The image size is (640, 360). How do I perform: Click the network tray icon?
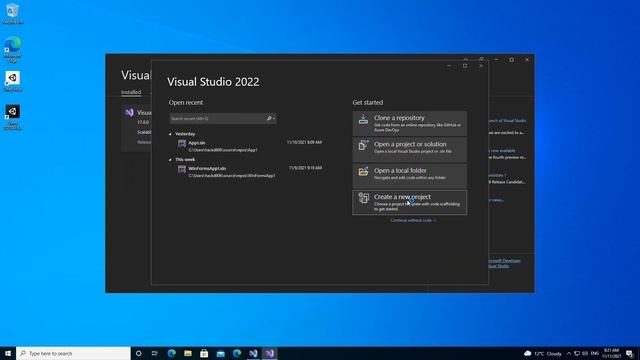(x=577, y=353)
